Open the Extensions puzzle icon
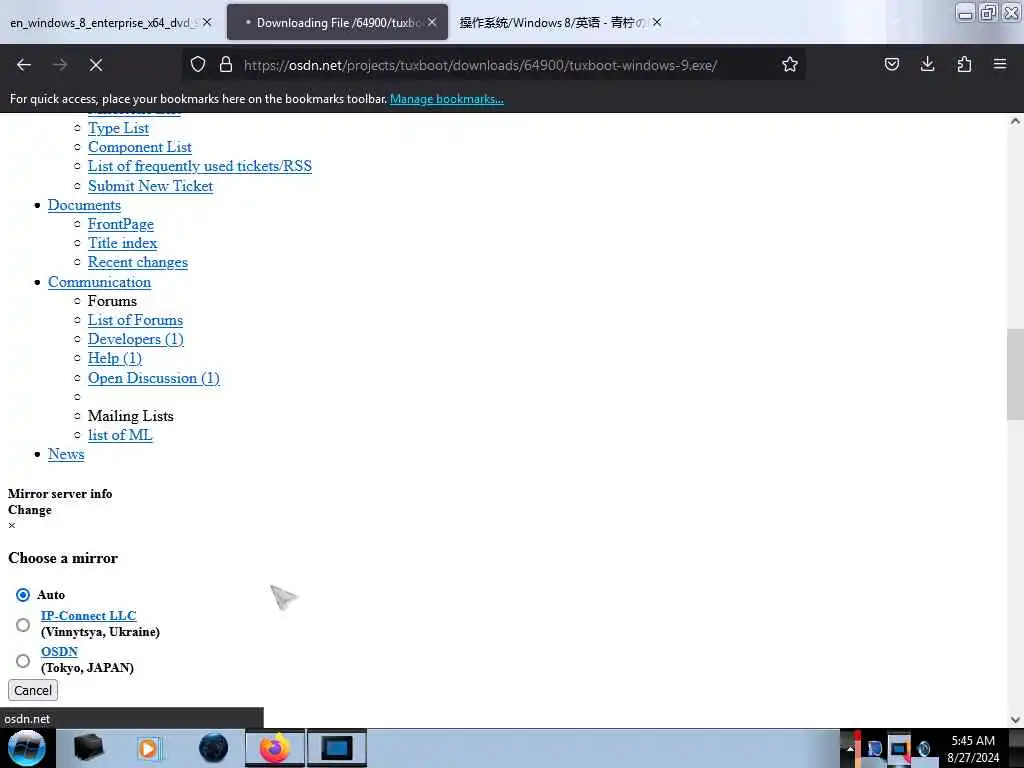The width and height of the screenshot is (1024, 768). 964,64
